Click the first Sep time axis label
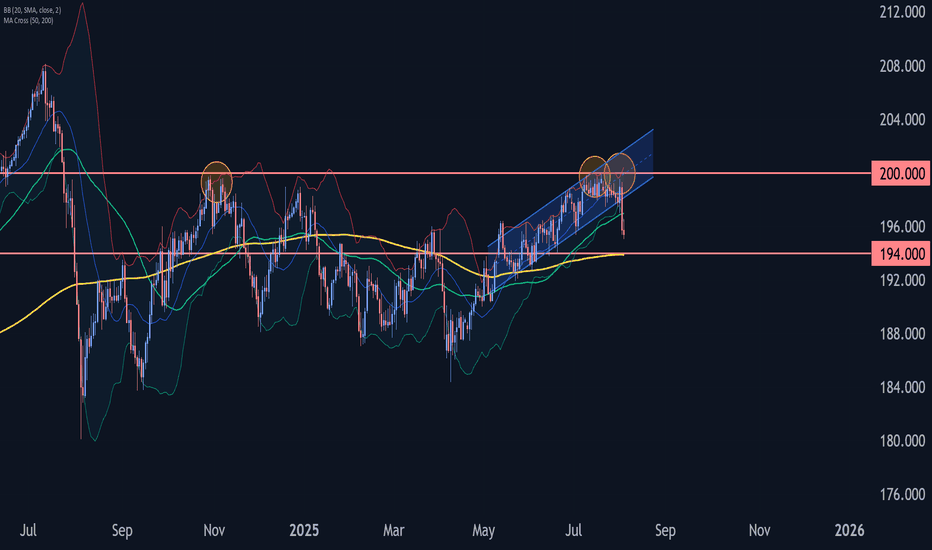932x550 pixels. coord(122,530)
